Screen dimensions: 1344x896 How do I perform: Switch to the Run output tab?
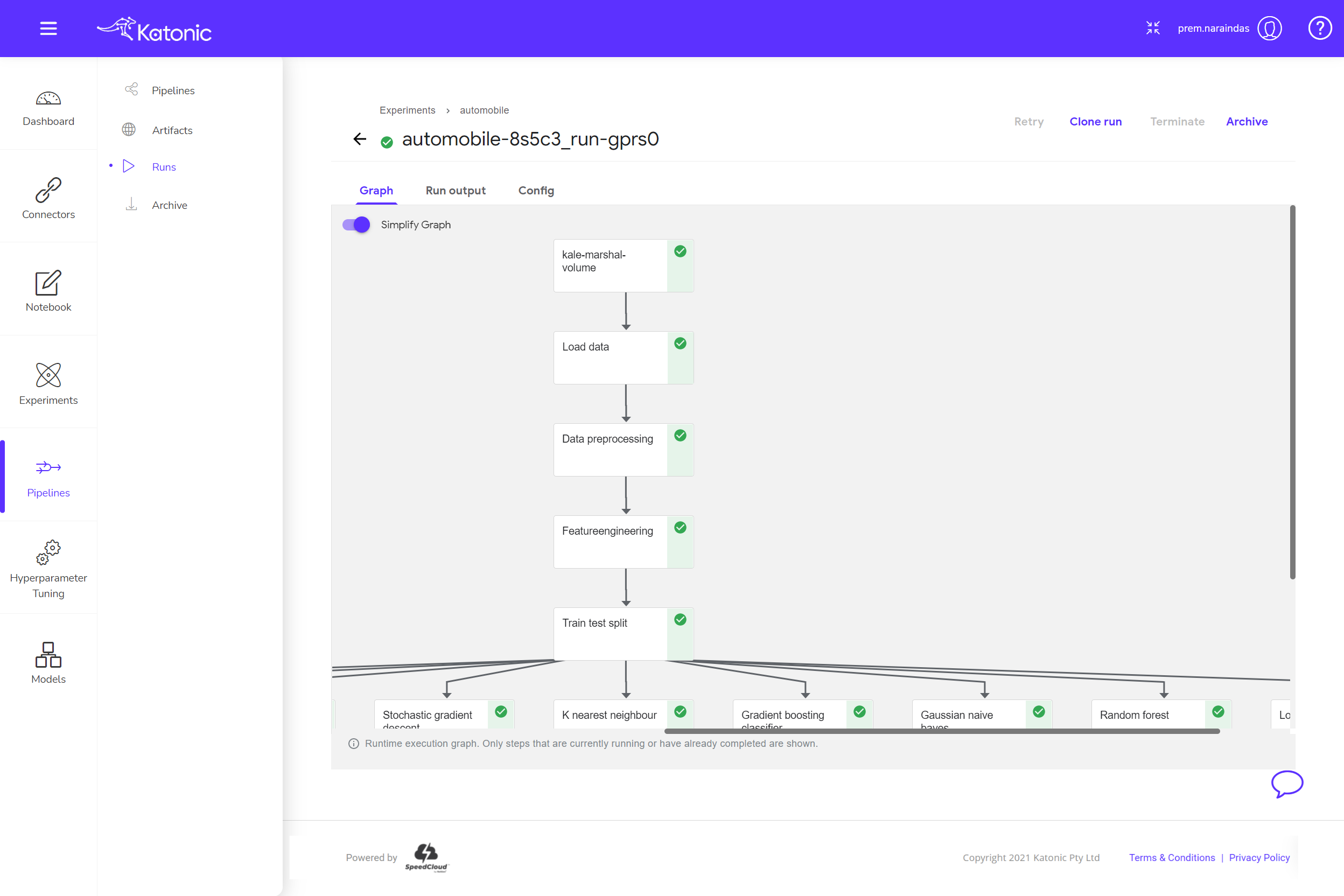pos(456,190)
